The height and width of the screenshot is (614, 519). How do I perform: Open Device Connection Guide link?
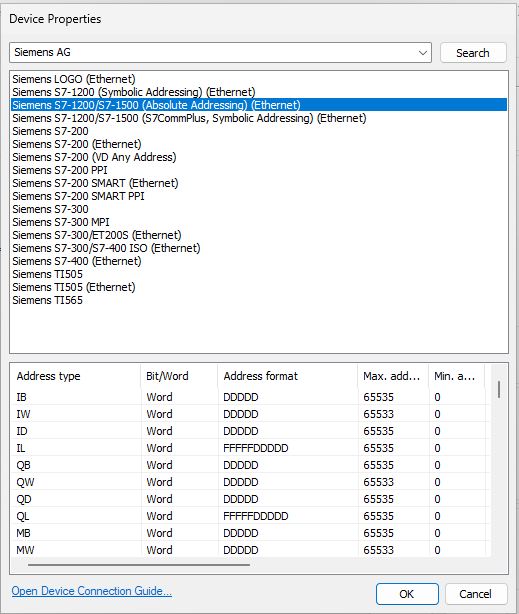pos(92,591)
